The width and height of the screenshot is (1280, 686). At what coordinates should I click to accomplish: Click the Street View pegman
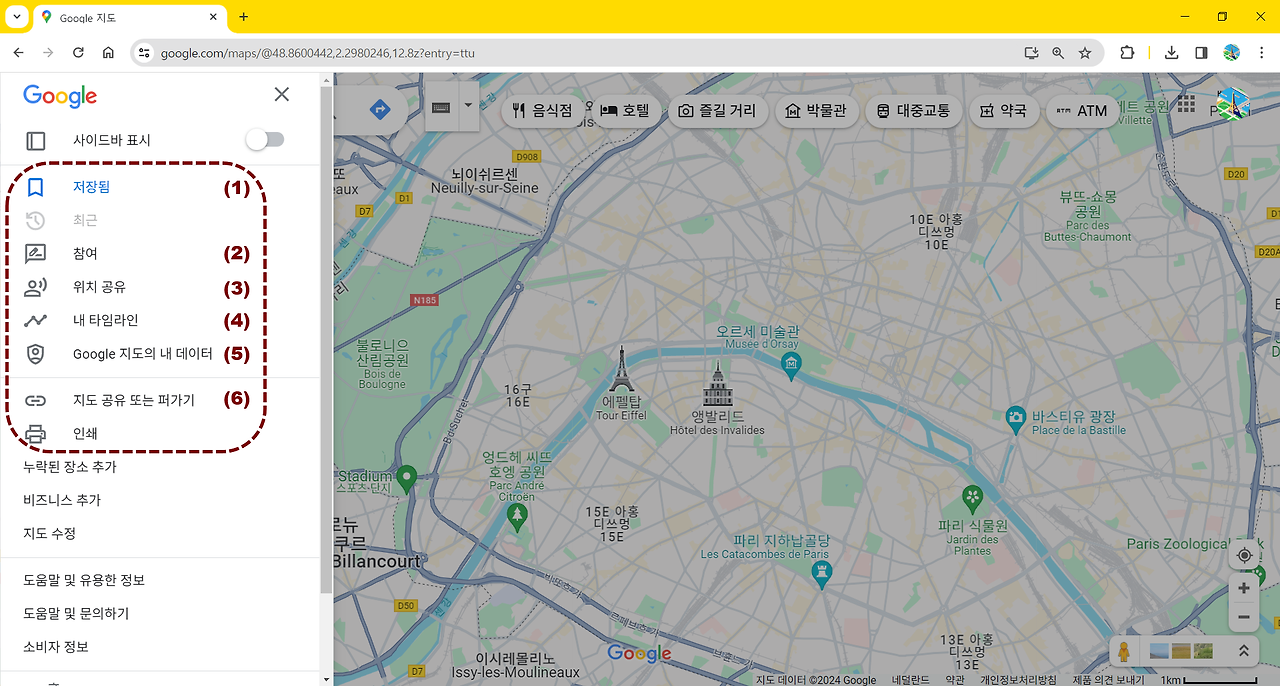point(1124,651)
